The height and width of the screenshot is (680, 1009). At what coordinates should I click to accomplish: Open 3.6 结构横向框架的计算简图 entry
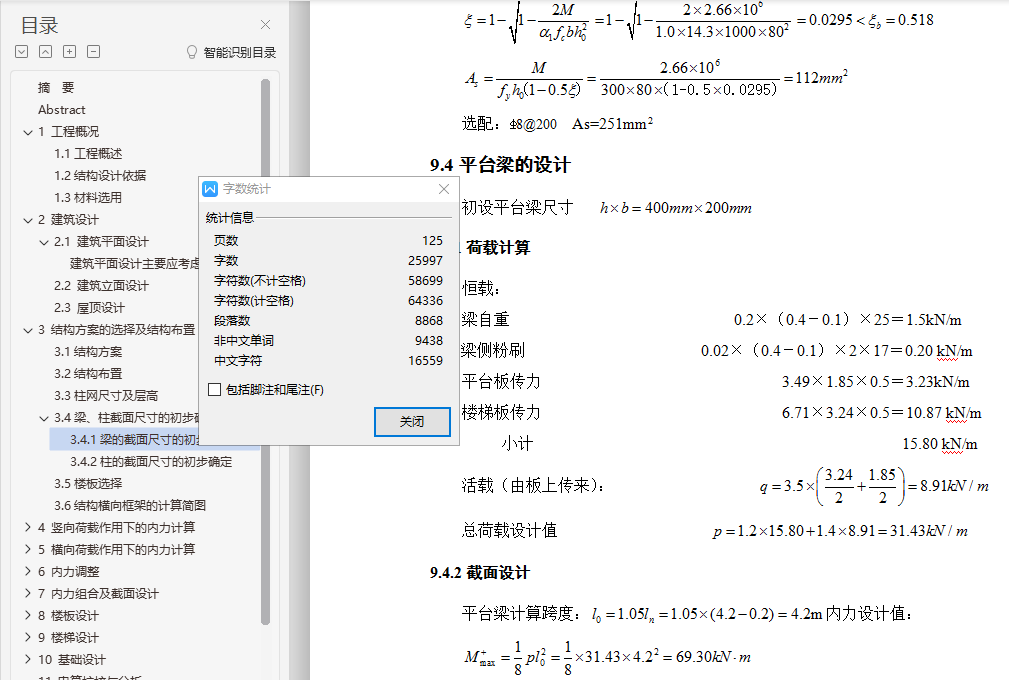129,506
